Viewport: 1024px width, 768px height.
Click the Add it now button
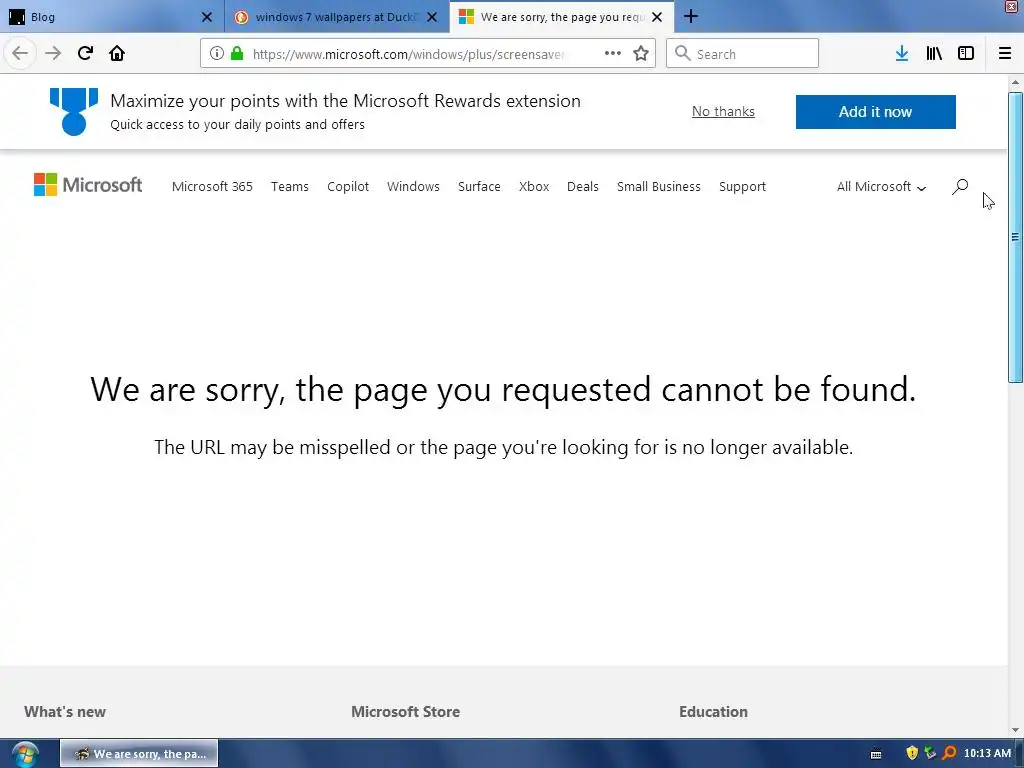click(x=876, y=112)
